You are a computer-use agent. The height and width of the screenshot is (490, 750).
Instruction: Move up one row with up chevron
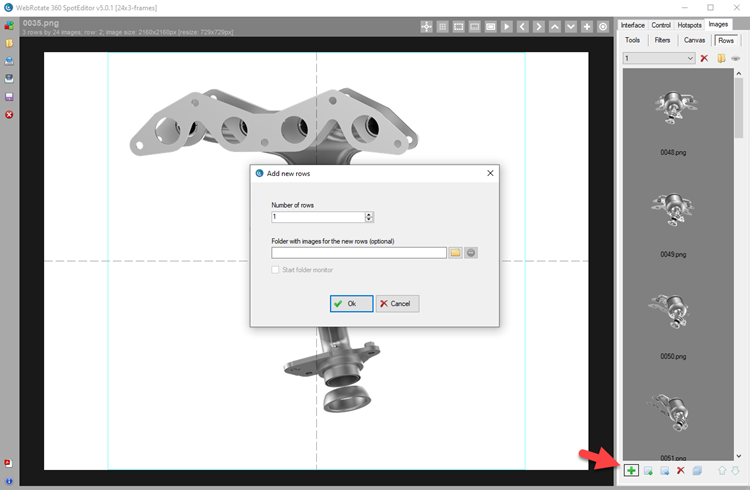(554, 27)
